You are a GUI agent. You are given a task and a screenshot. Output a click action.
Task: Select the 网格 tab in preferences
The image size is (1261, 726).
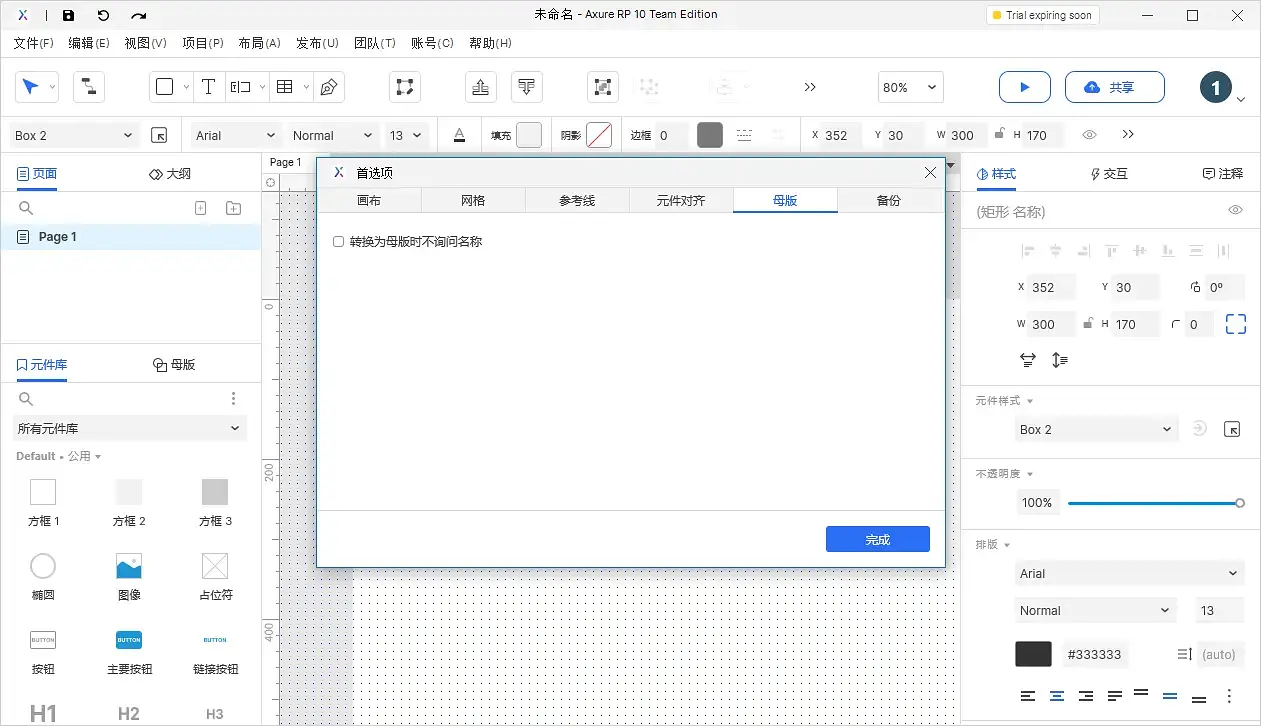pyautogui.click(x=473, y=200)
